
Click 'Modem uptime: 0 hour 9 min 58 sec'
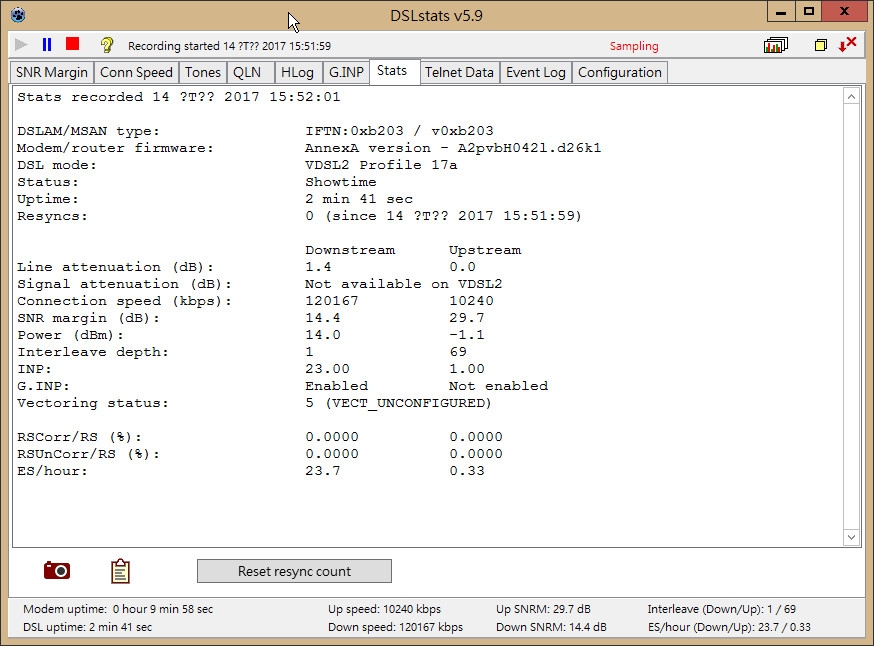pos(118,609)
